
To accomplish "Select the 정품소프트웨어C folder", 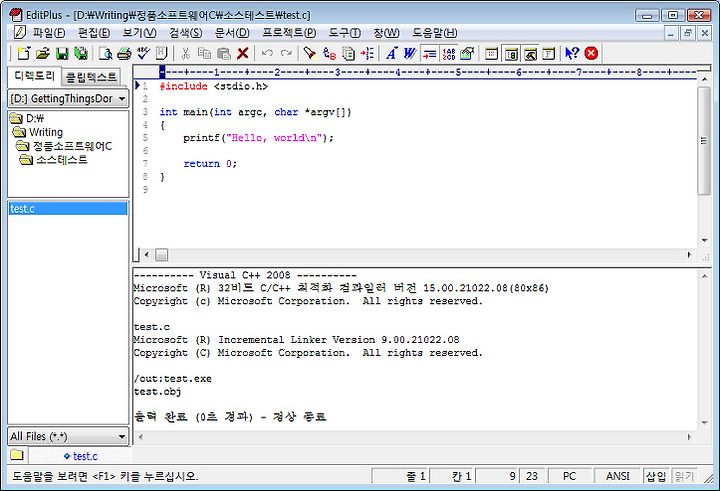I will [64, 146].
